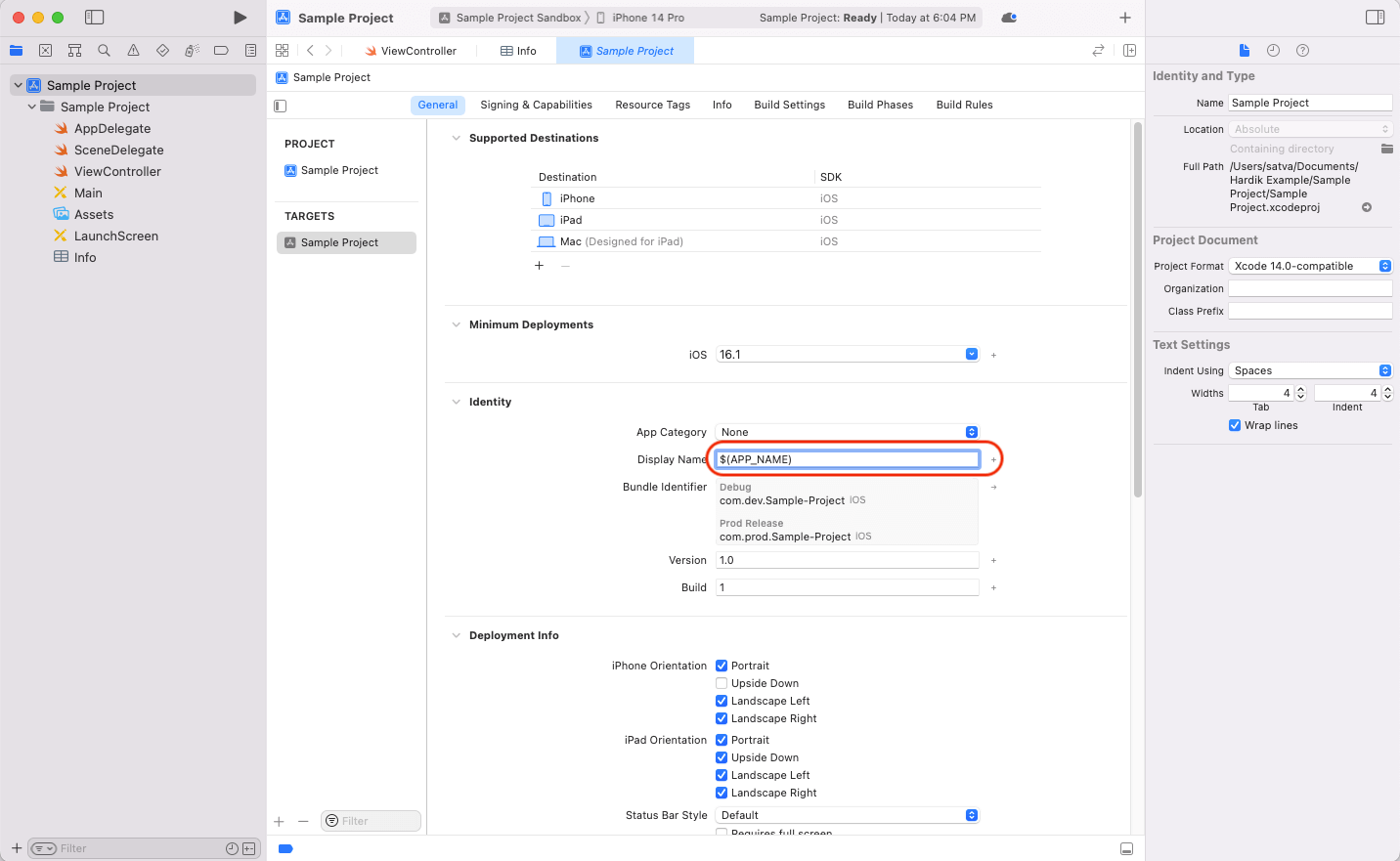Screen dimensions: 1400x861
Task: Toggle iPhone Portrait orientation
Action: coord(722,666)
